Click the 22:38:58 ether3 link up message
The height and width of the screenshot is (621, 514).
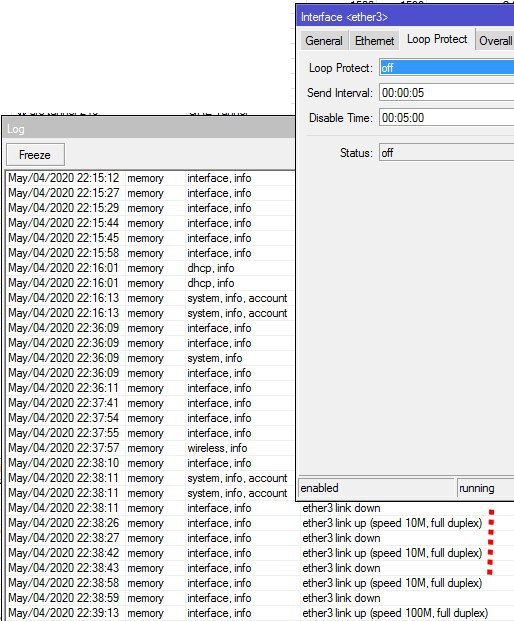tap(392, 583)
